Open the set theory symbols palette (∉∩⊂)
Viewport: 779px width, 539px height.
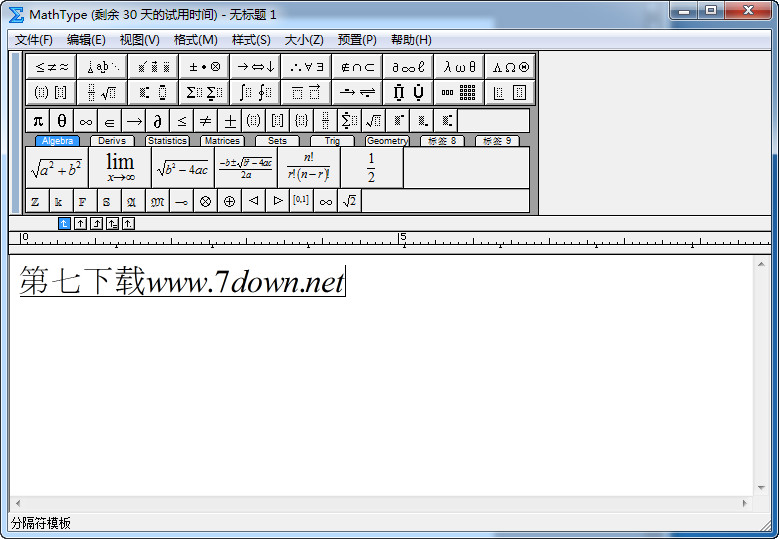pyautogui.click(x=358, y=67)
